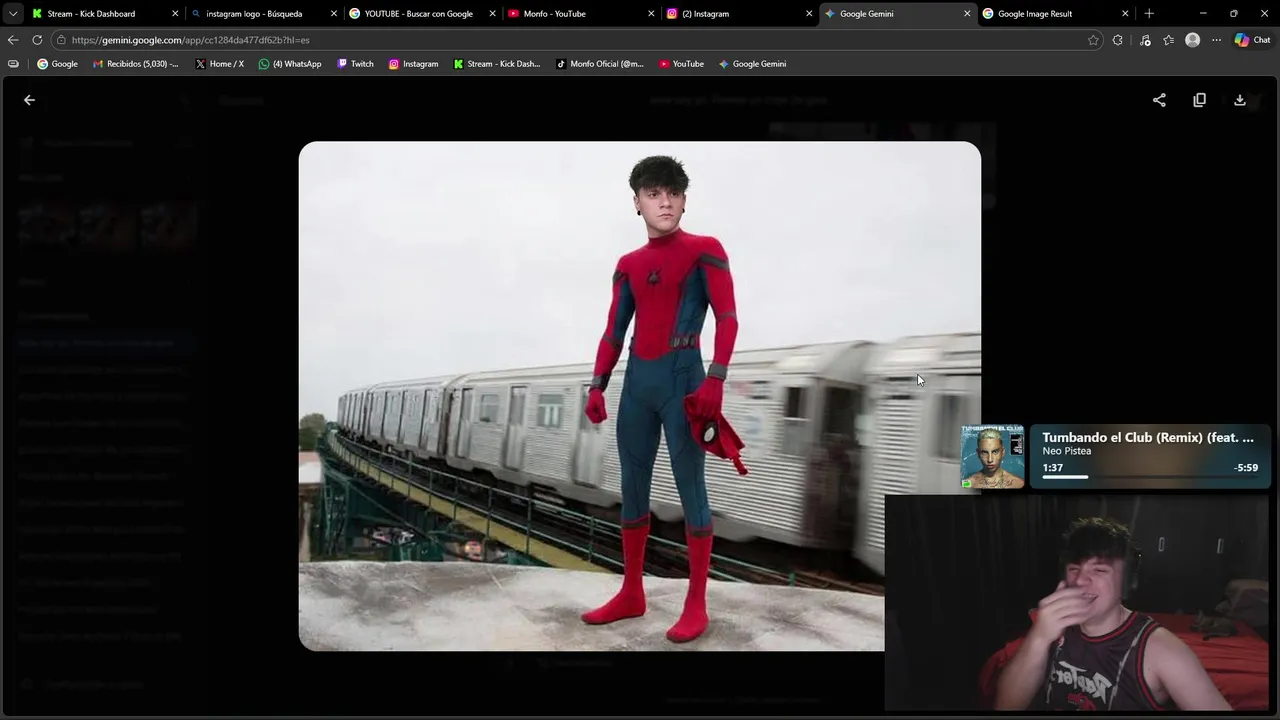The width and height of the screenshot is (1280, 720).
Task: Open Stream - Kick Dash bookmark
Action: click(x=497, y=64)
